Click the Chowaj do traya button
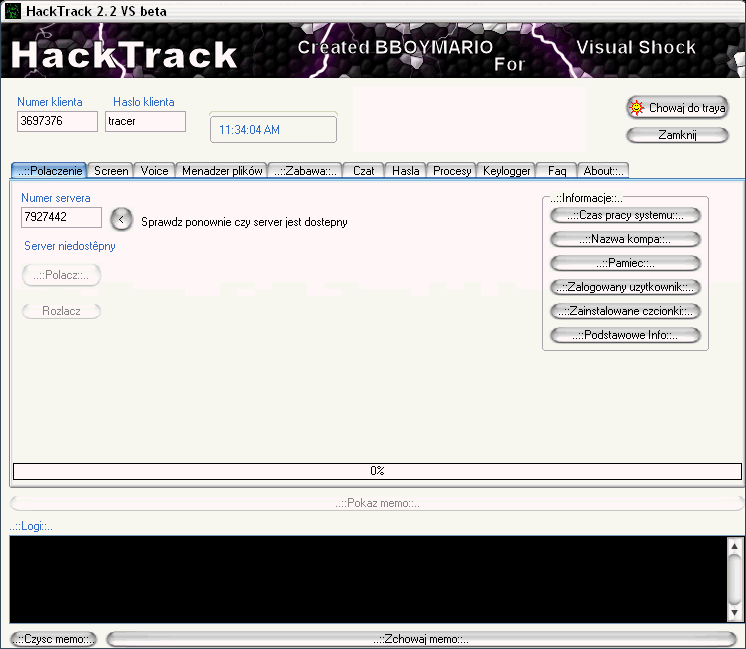 pyautogui.click(x=677, y=107)
